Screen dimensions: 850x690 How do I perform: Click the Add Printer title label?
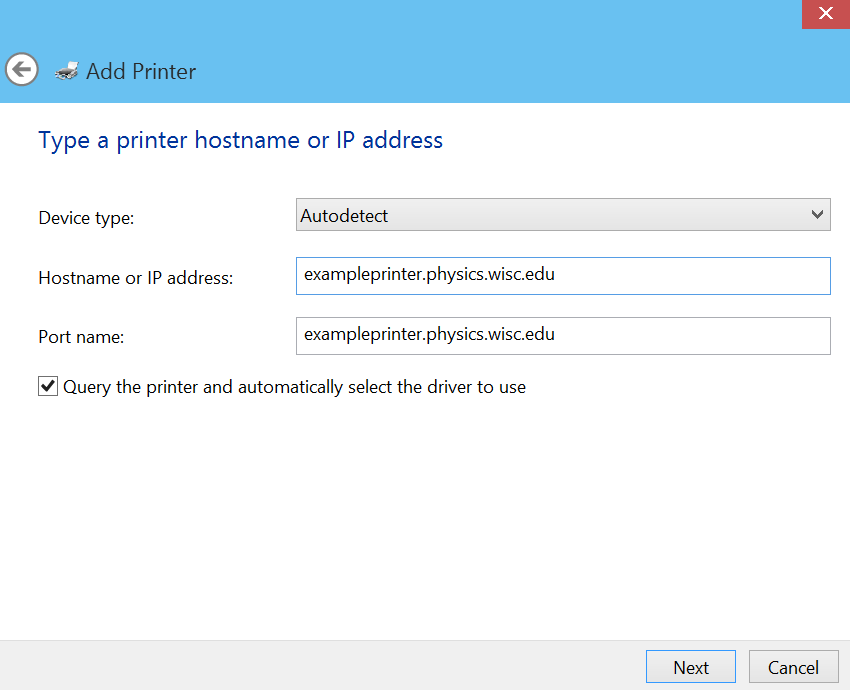pos(139,71)
